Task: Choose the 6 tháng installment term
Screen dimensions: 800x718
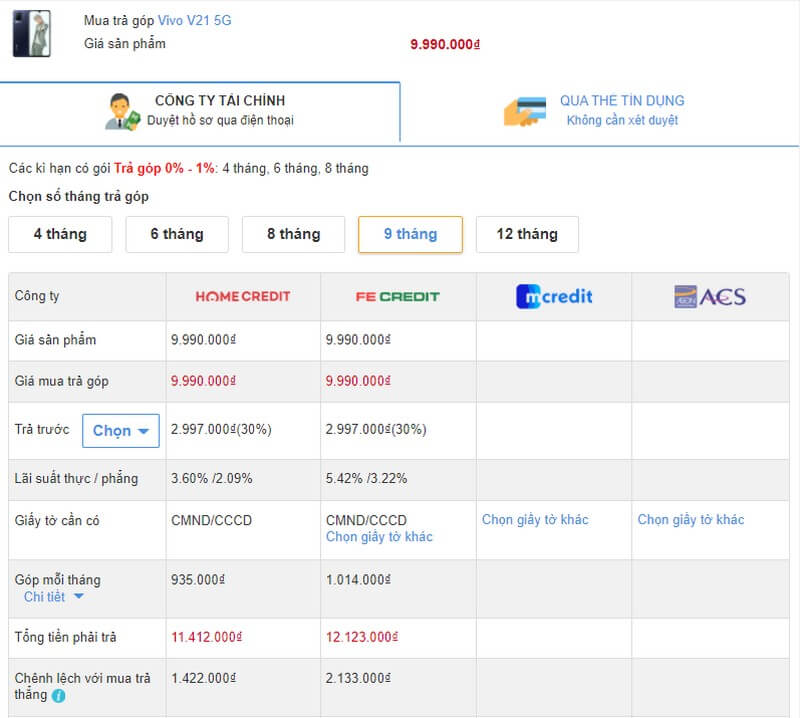Action: pos(177,234)
